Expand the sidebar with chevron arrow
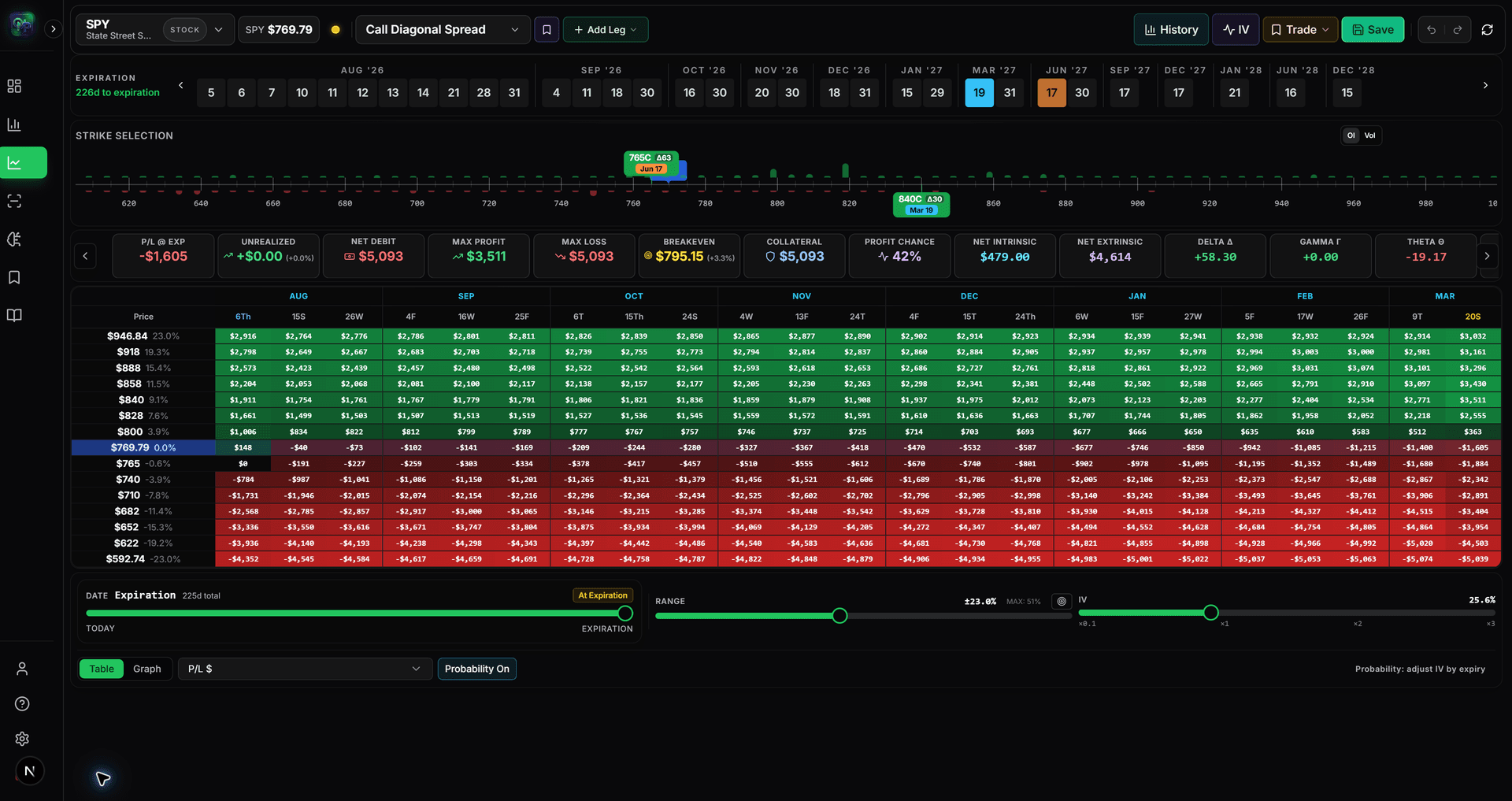The image size is (1512, 801). coord(53,29)
